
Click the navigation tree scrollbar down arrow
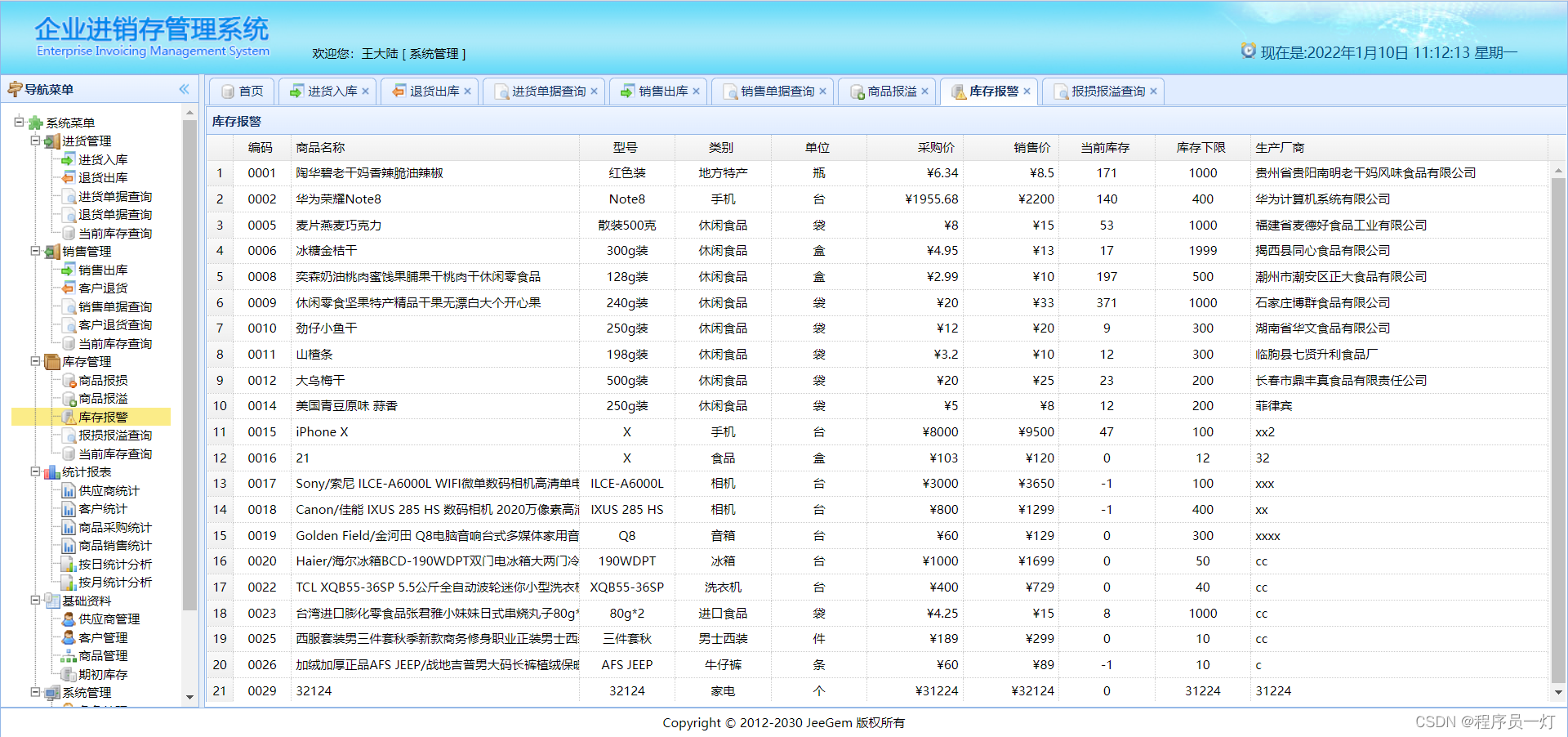click(x=189, y=697)
